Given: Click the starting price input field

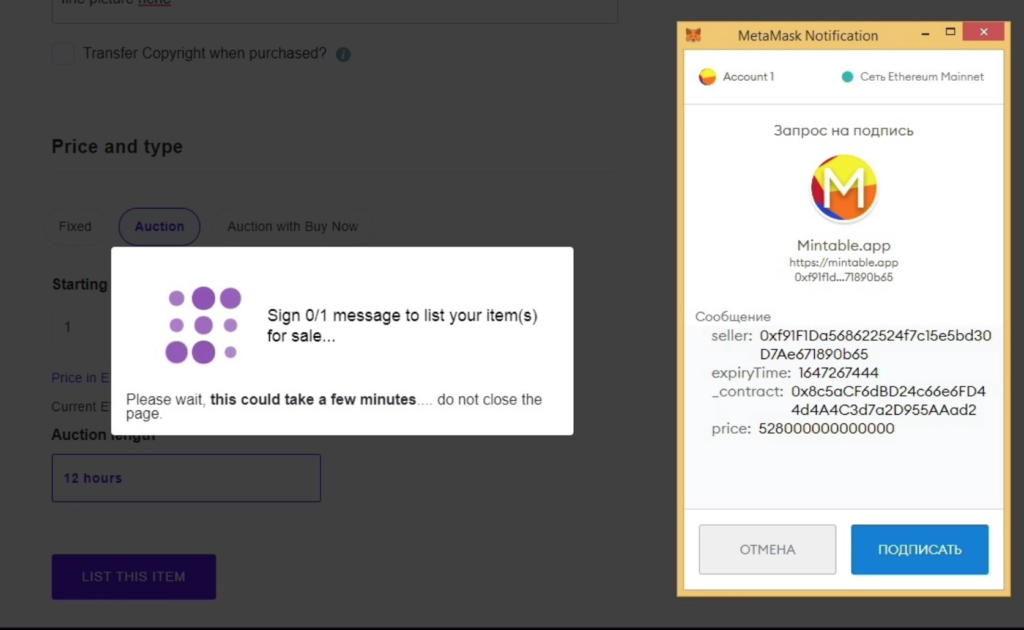Looking at the screenshot, I should (x=82, y=326).
